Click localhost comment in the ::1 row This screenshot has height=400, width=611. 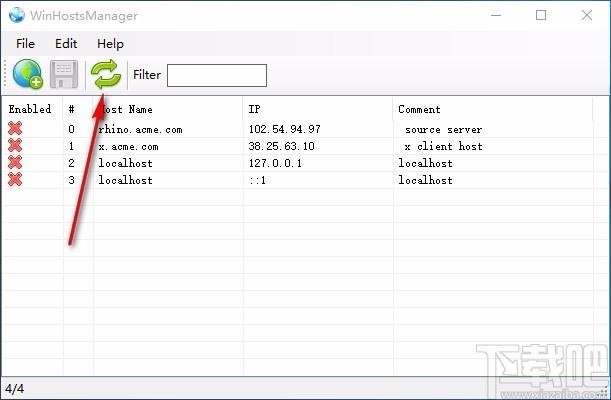[x=425, y=180]
